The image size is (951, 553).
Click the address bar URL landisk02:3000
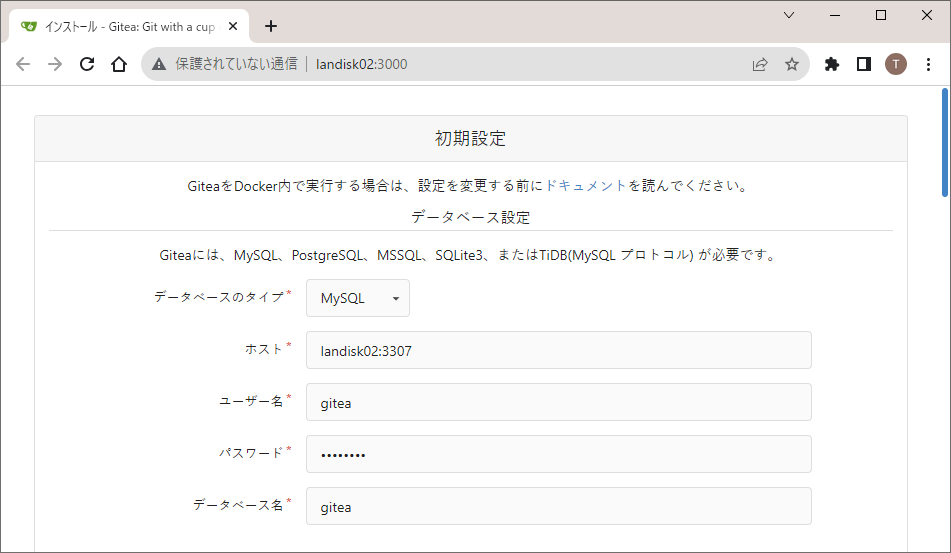pyautogui.click(x=361, y=64)
